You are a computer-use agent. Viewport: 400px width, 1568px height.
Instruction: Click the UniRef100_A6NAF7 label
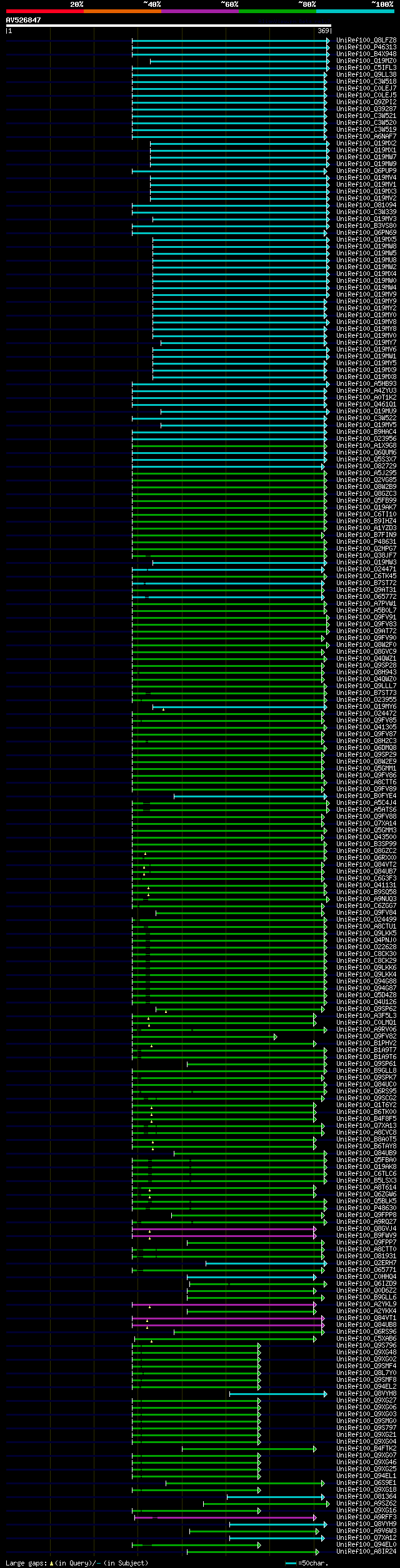pos(366,137)
